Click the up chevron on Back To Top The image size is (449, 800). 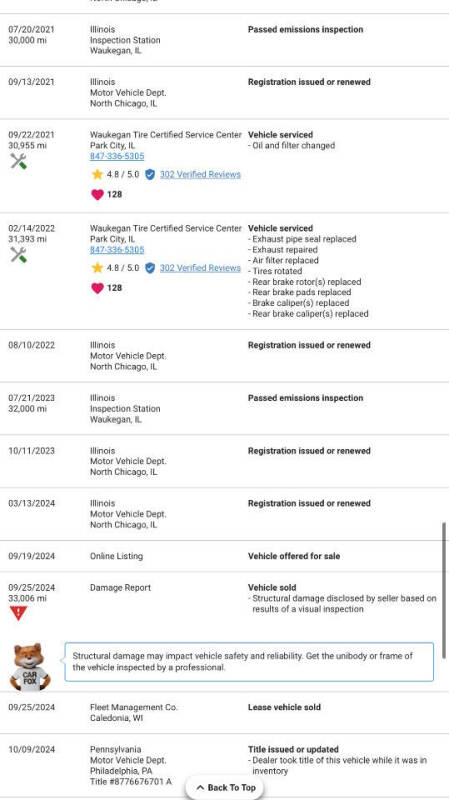(200, 788)
